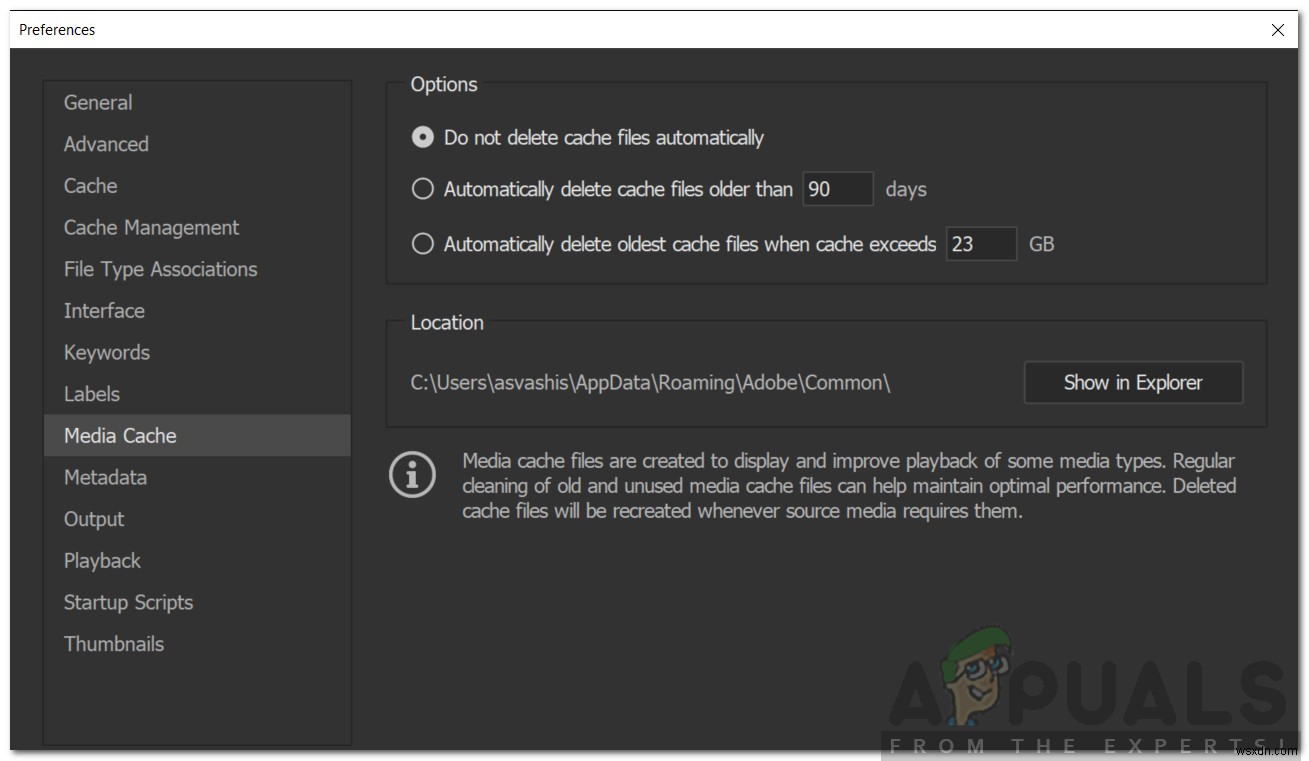Switch to the Cache settings page
Image resolution: width=1309 pixels, height=761 pixels.
click(90, 186)
